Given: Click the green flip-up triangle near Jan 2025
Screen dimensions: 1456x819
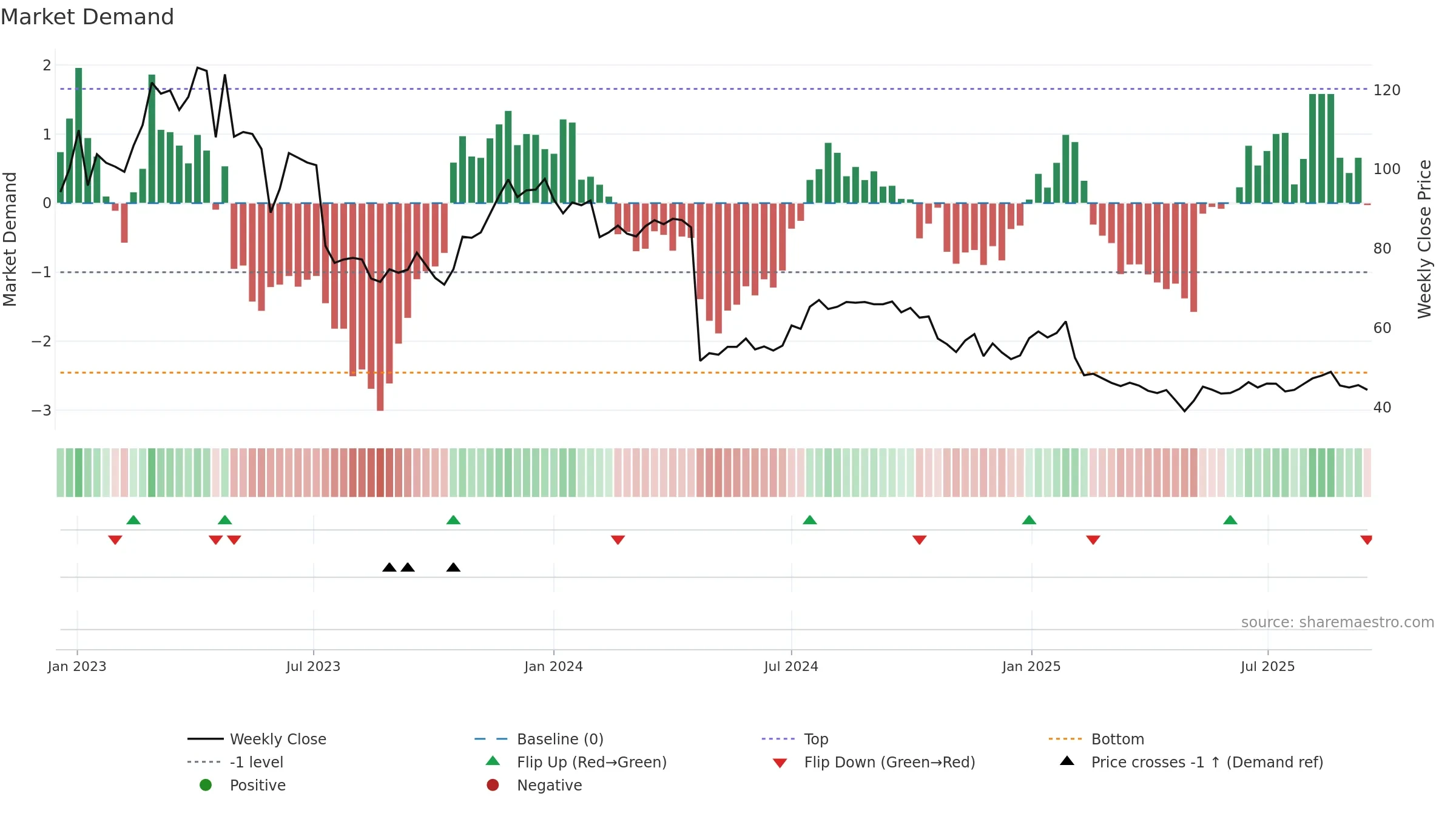Looking at the screenshot, I should (1029, 520).
